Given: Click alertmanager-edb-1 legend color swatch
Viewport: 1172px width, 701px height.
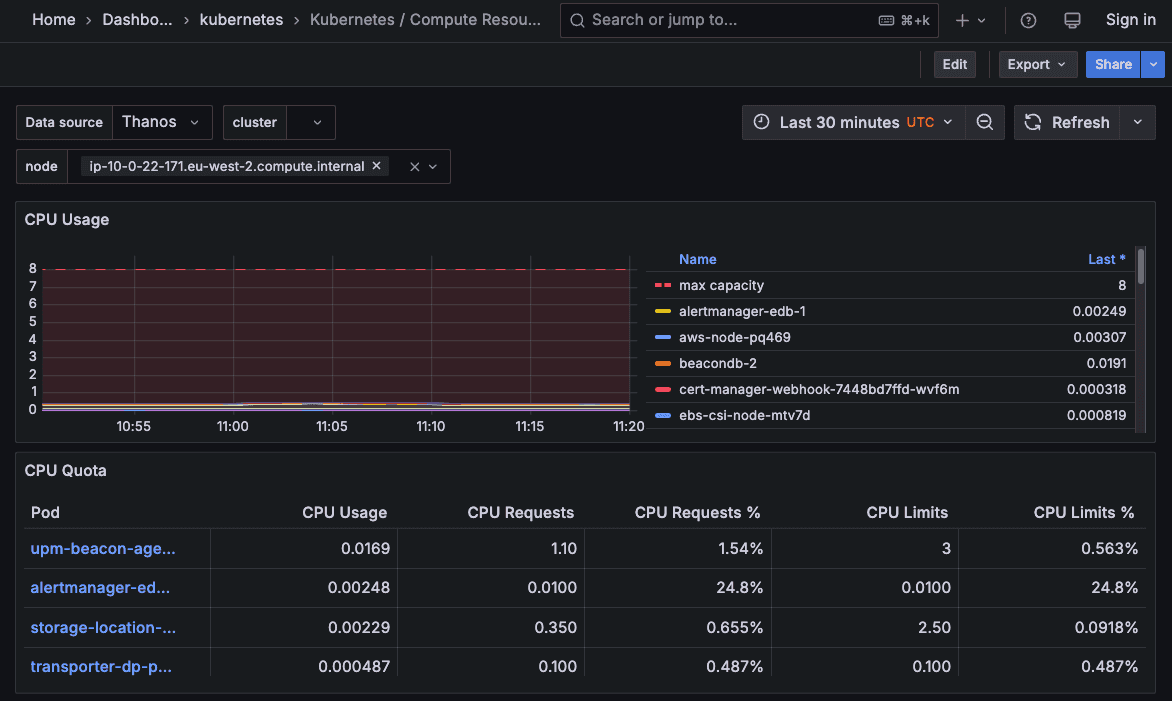Looking at the screenshot, I should tap(662, 311).
